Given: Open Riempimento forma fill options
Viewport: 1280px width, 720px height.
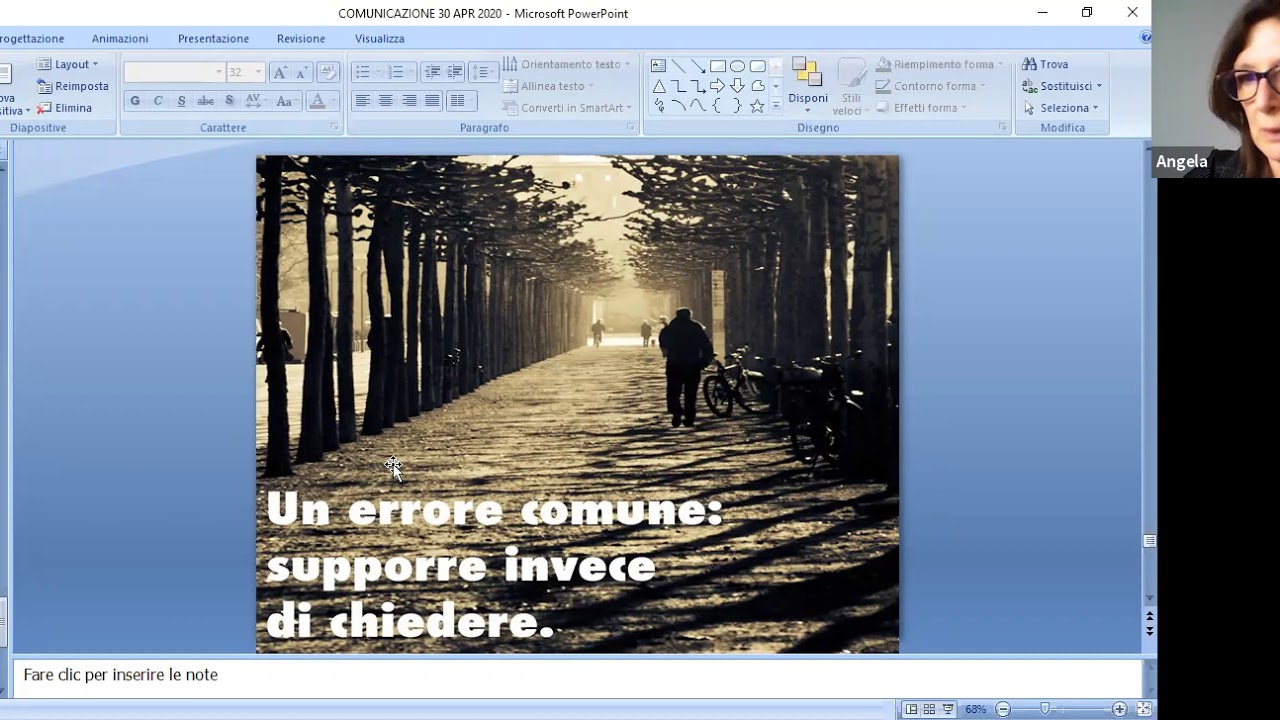Looking at the screenshot, I should click(940, 64).
